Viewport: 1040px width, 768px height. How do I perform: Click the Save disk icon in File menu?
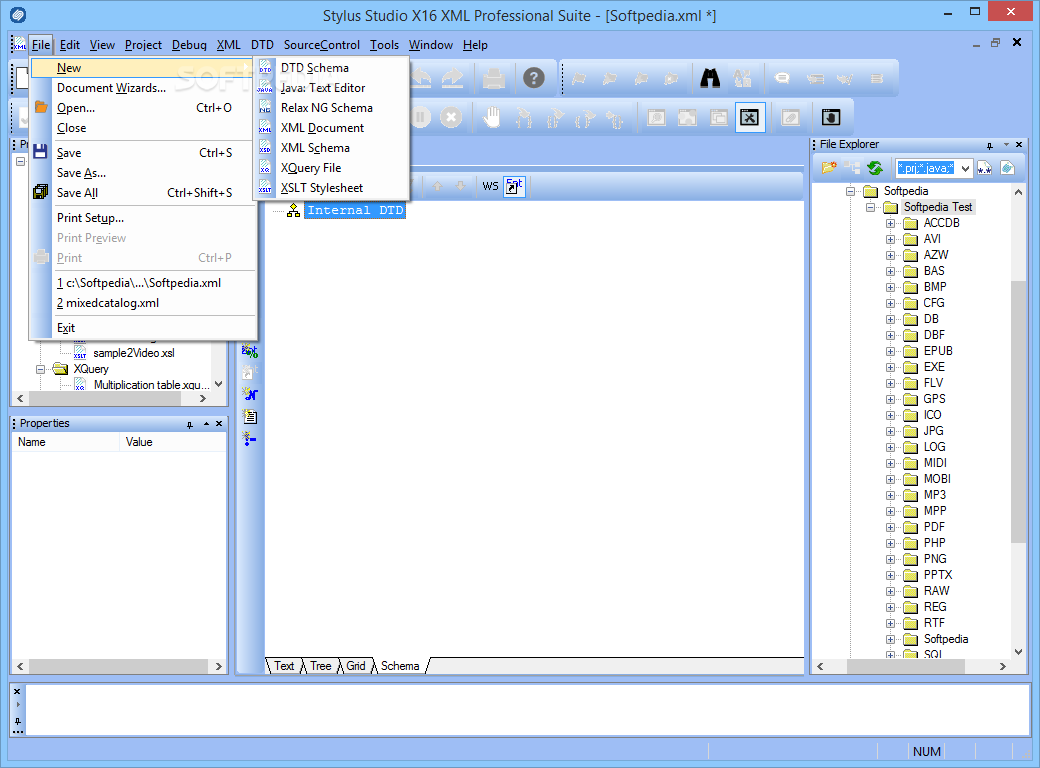[40, 152]
